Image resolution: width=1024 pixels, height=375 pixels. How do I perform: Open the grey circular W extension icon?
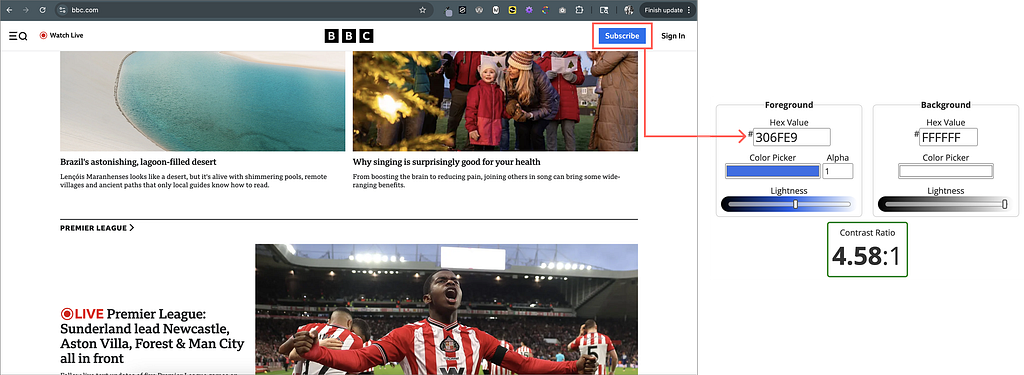pos(479,10)
